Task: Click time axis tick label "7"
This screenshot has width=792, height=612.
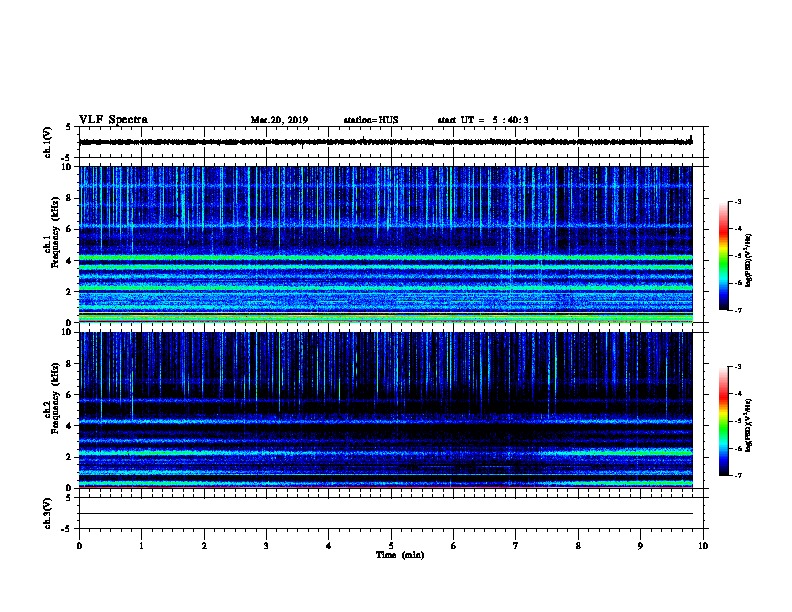Action: coord(516,546)
